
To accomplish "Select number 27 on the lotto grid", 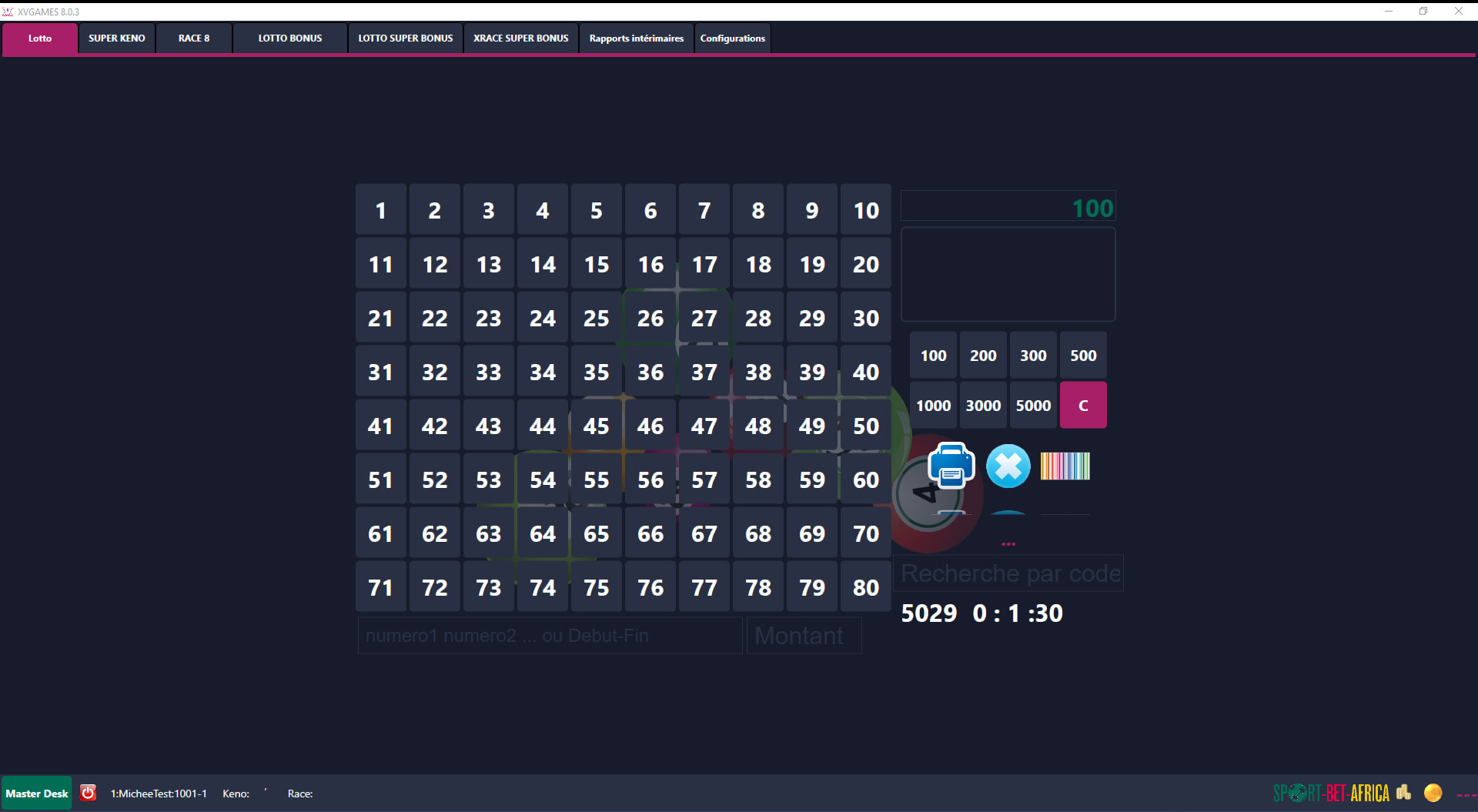I will click(x=704, y=318).
